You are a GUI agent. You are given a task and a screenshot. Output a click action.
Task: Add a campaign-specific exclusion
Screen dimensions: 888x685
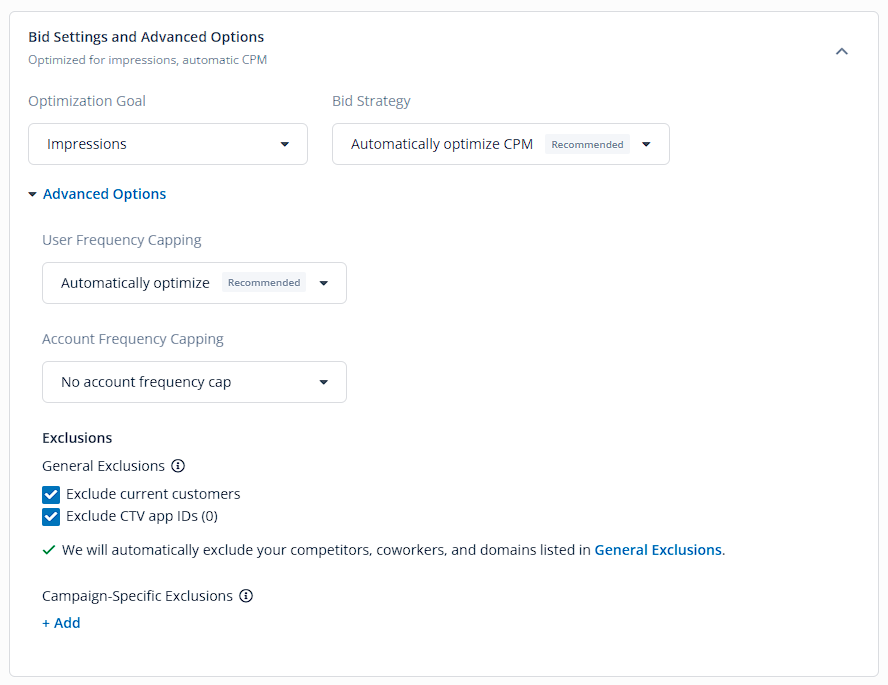click(x=61, y=623)
